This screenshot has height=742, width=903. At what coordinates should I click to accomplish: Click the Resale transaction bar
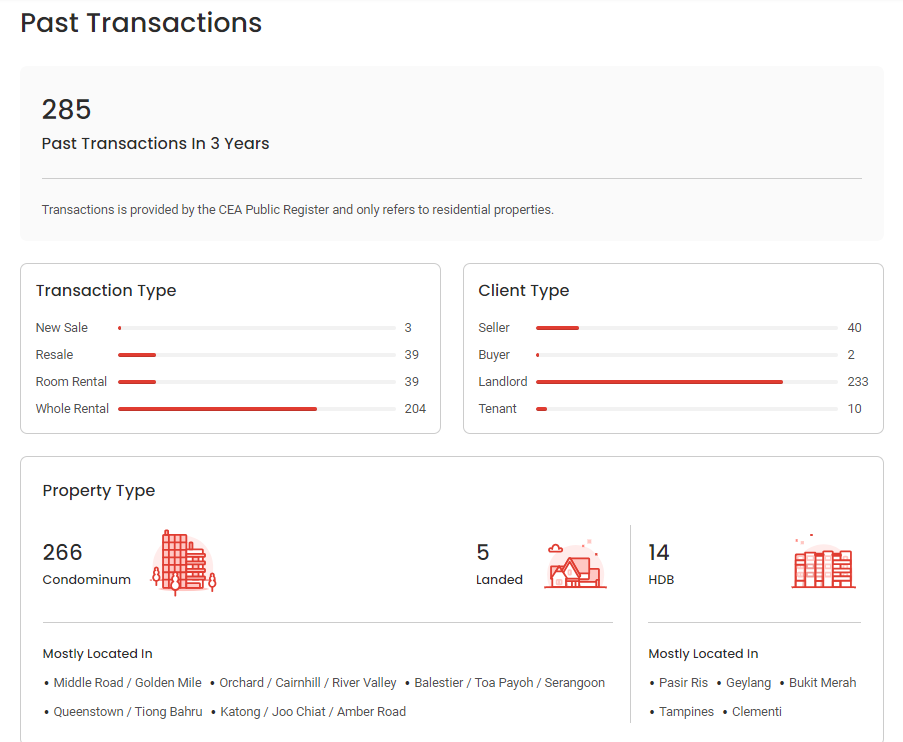coord(257,355)
